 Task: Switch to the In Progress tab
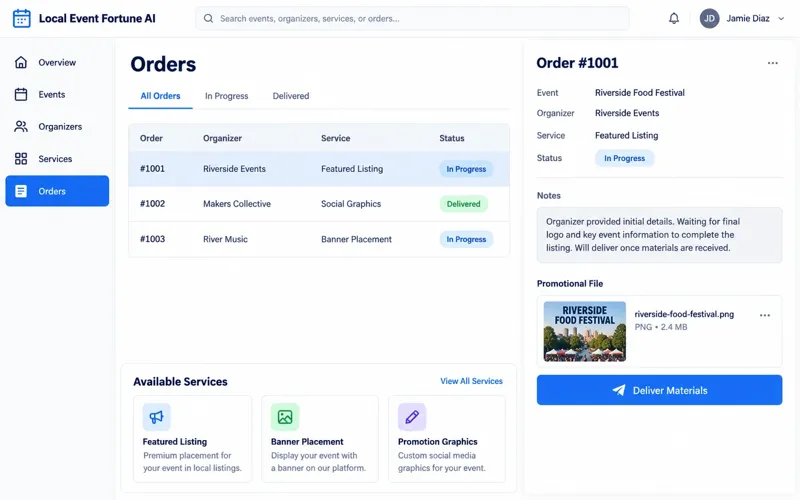[227, 96]
